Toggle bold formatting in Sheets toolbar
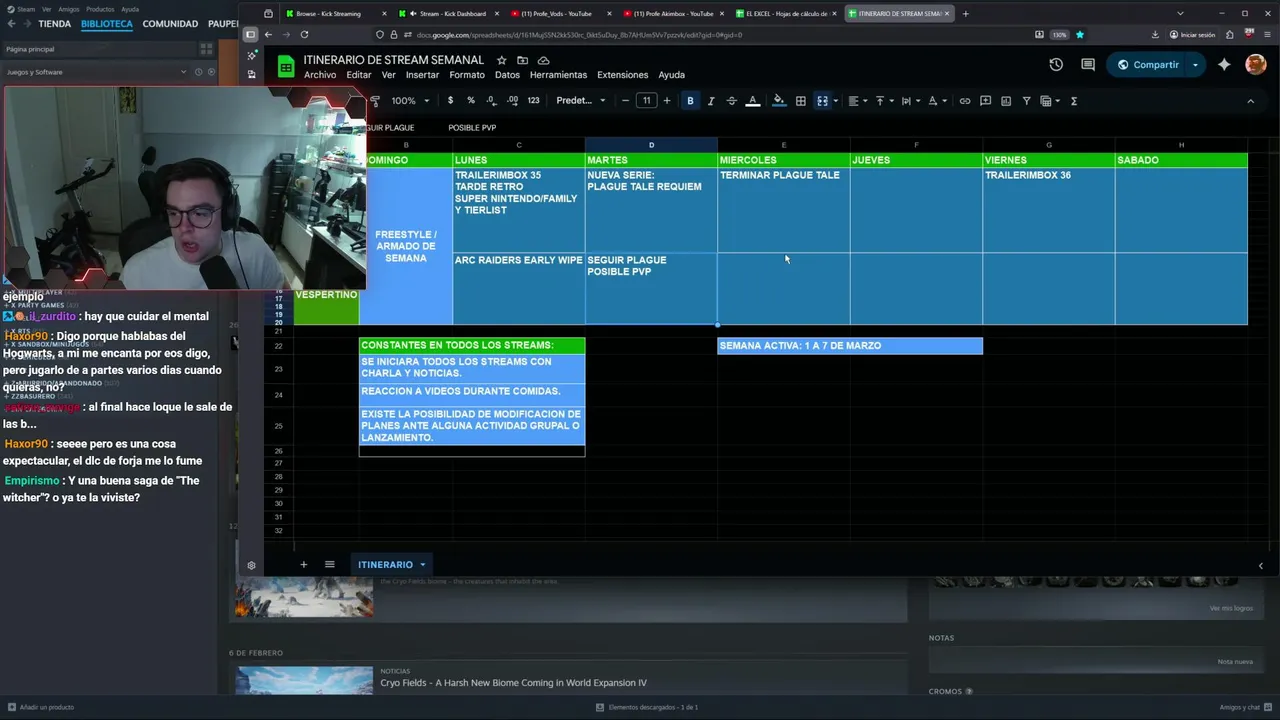This screenshot has width=1280, height=720. (690, 101)
